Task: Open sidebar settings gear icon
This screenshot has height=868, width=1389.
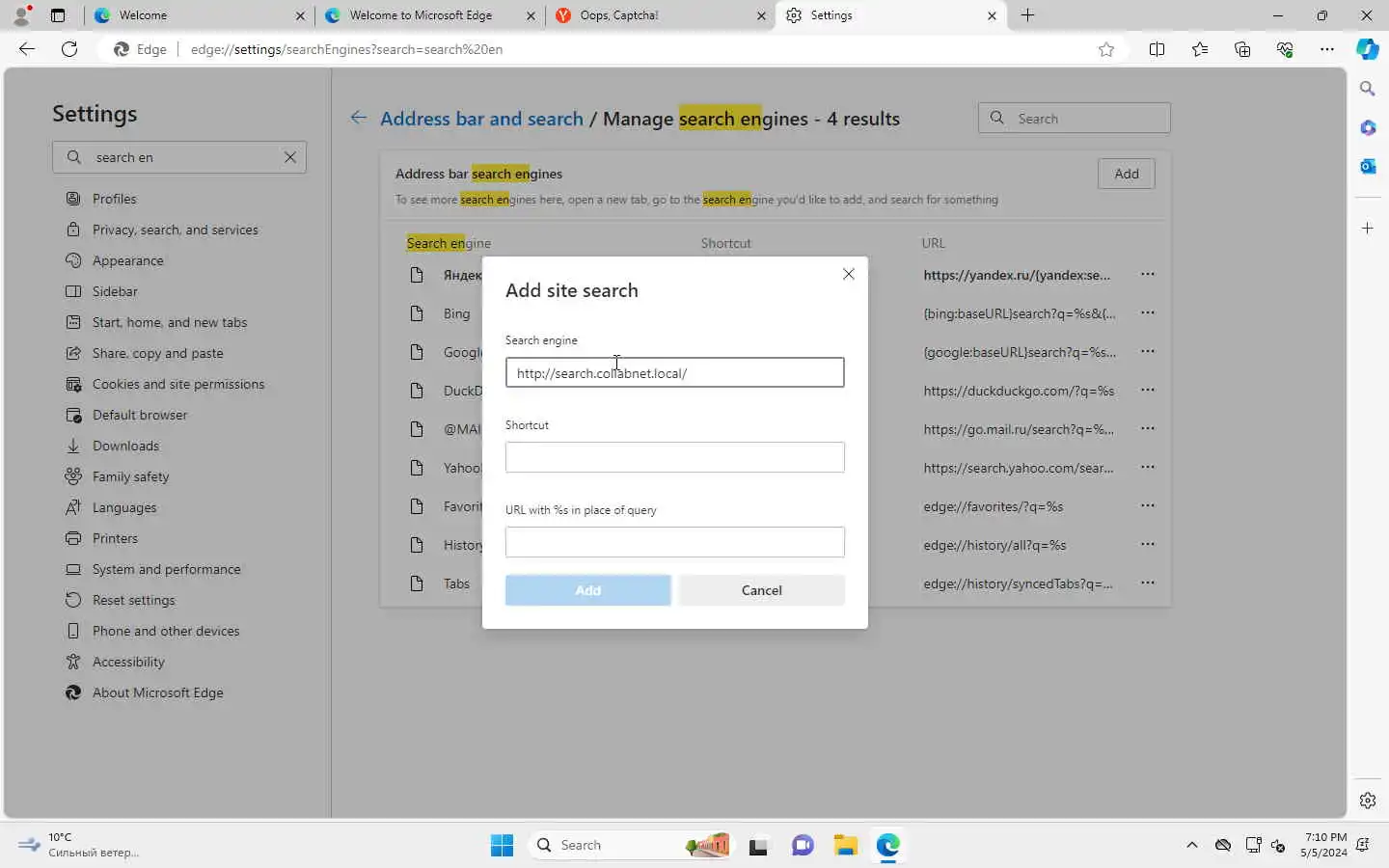Action: click(x=1368, y=800)
